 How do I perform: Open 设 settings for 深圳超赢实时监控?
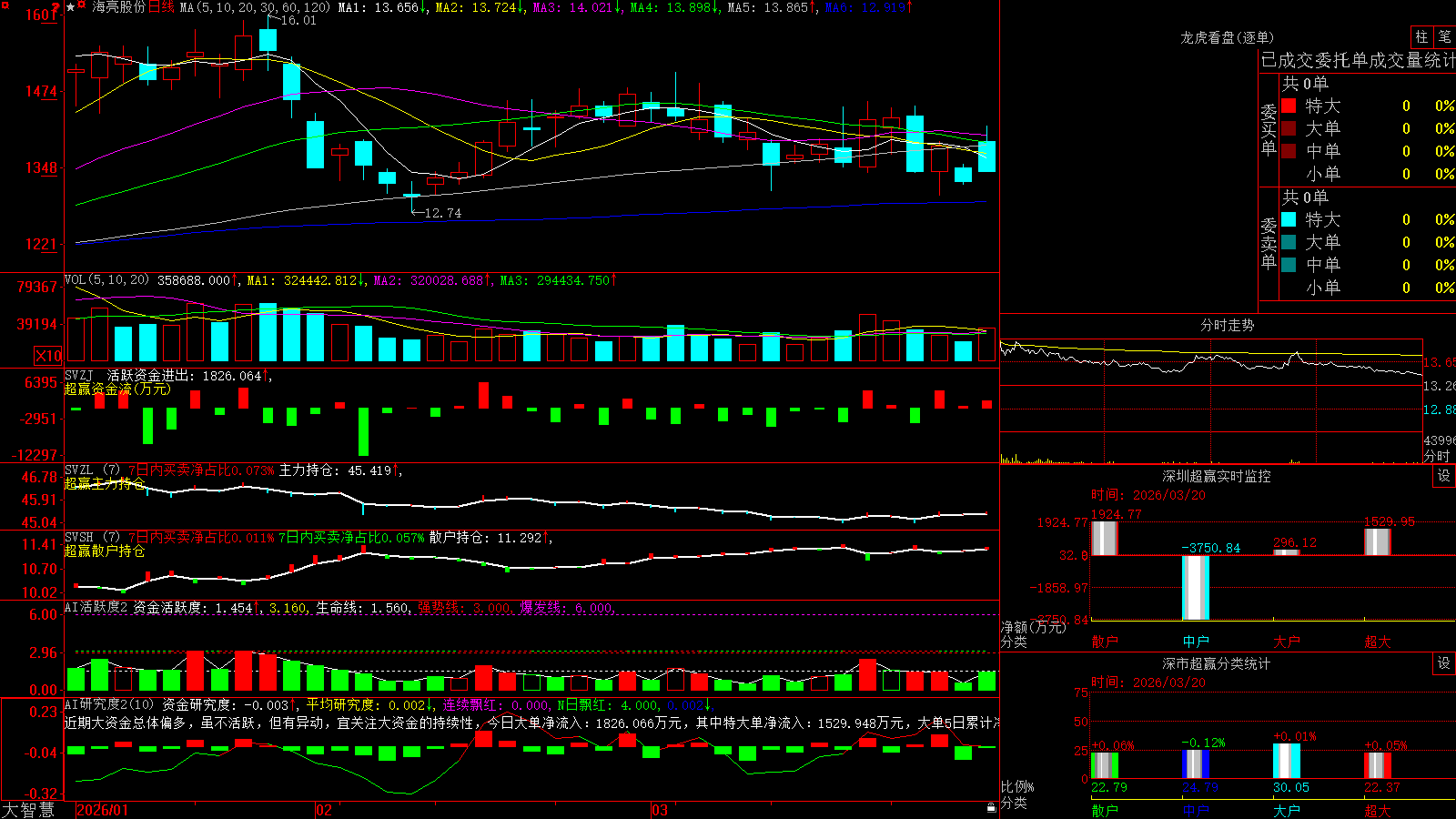[1444, 476]
